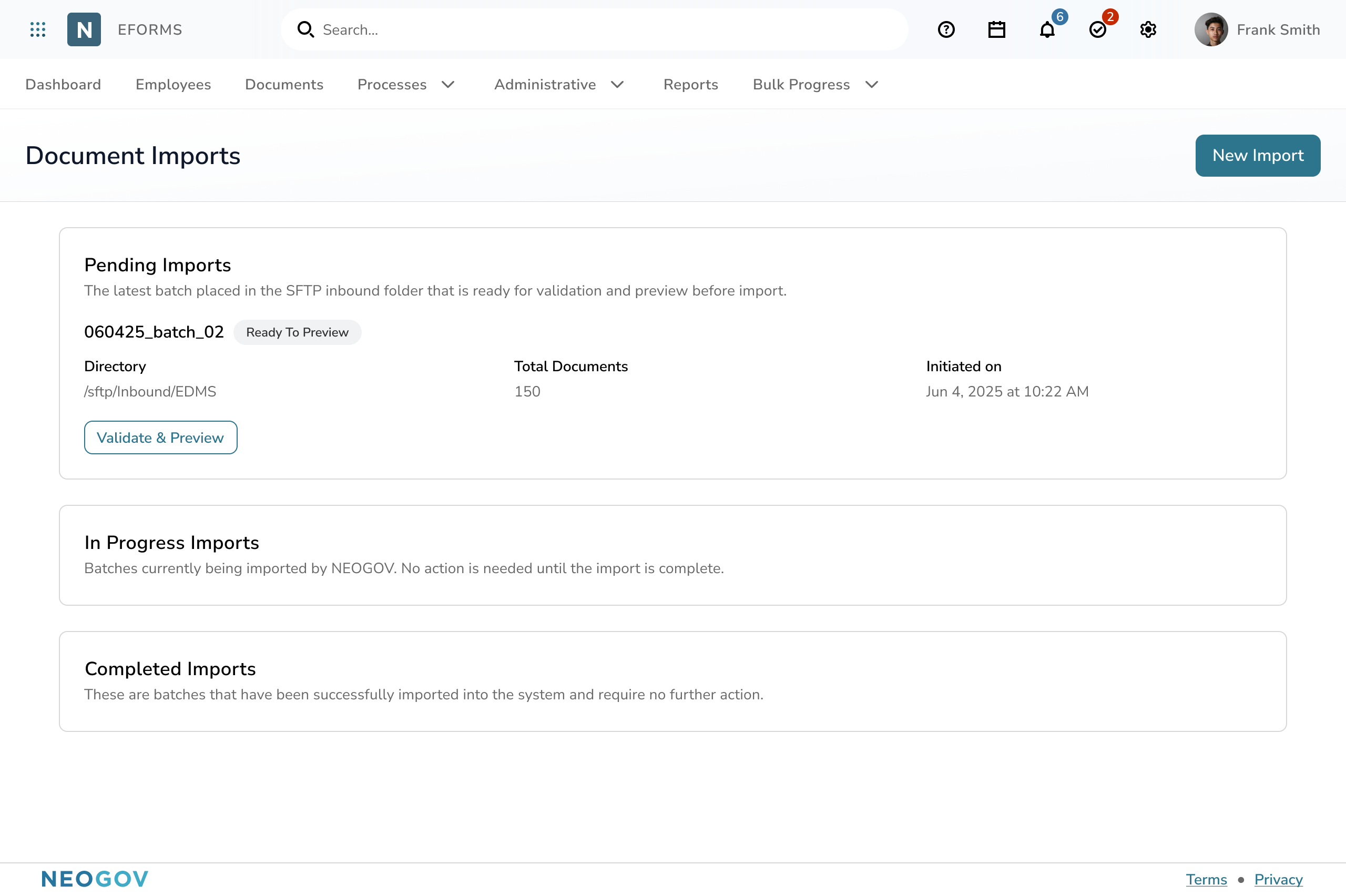Go to the Dashboard tab
1346x896 pixels.
(x=63, y=84)
